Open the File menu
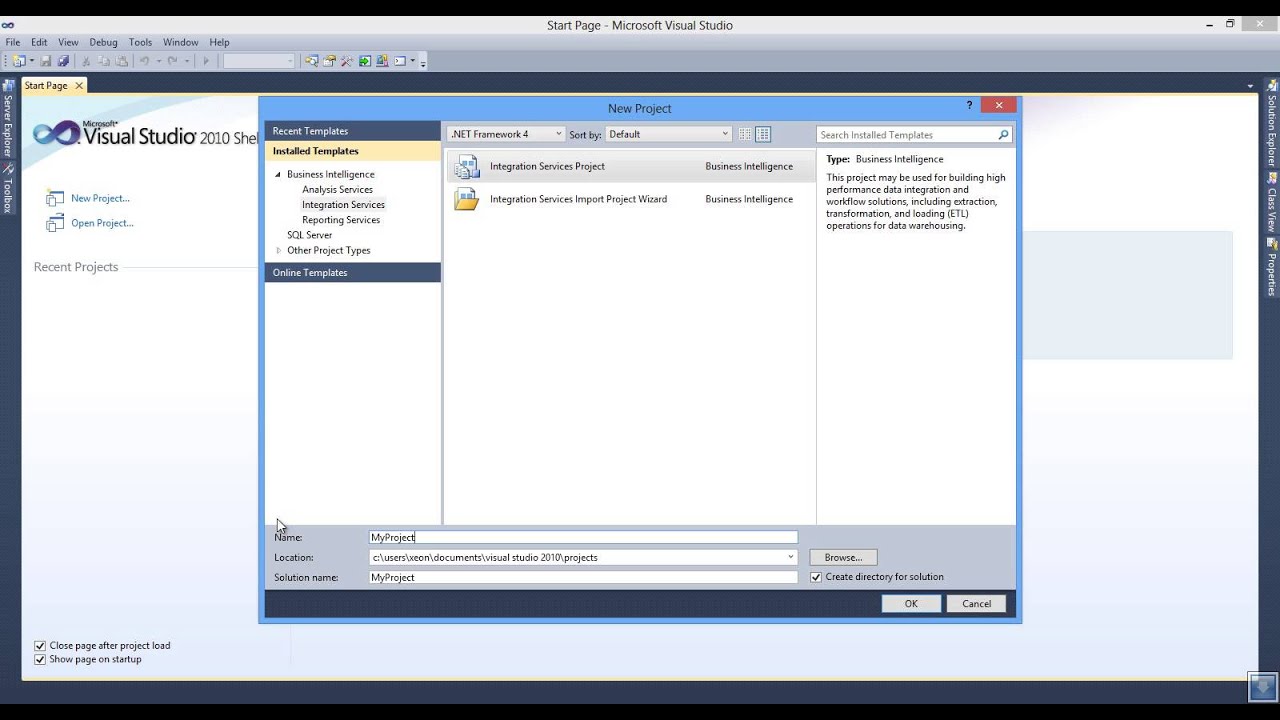Viewport: 1280px width, 720px height. (x=13, y=42)
